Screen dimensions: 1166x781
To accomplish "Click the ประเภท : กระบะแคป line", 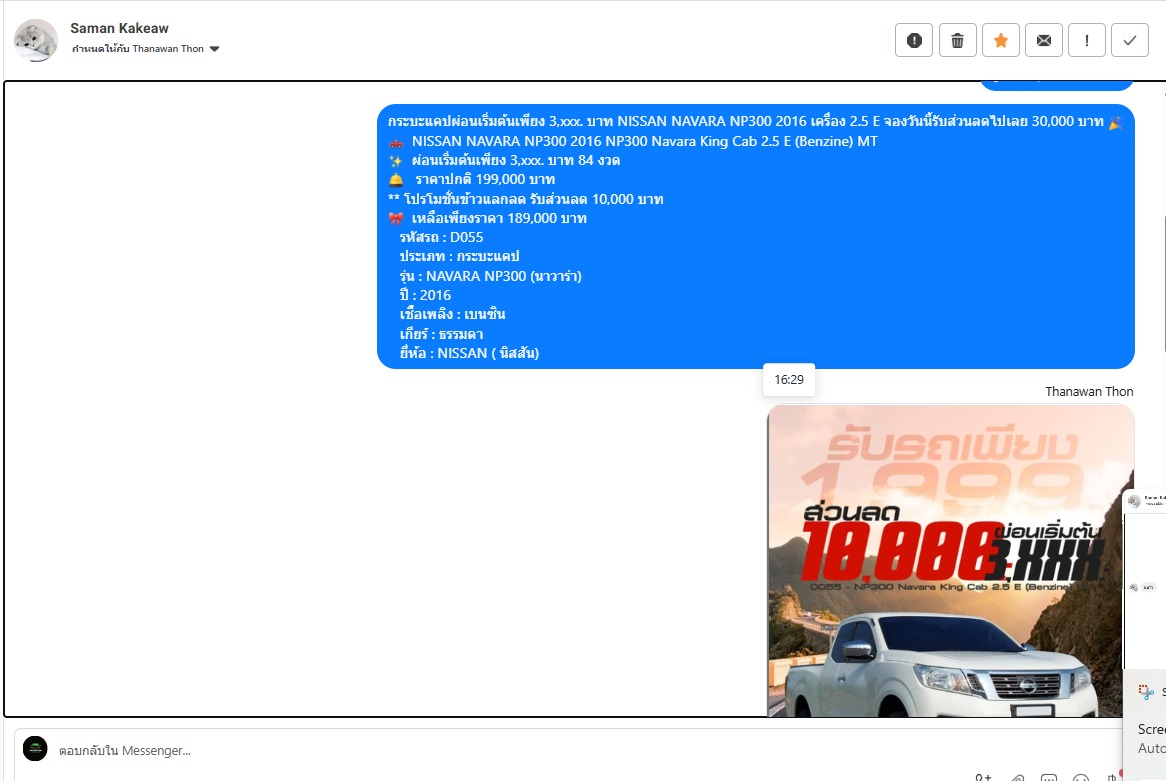I will click(459, 257).
